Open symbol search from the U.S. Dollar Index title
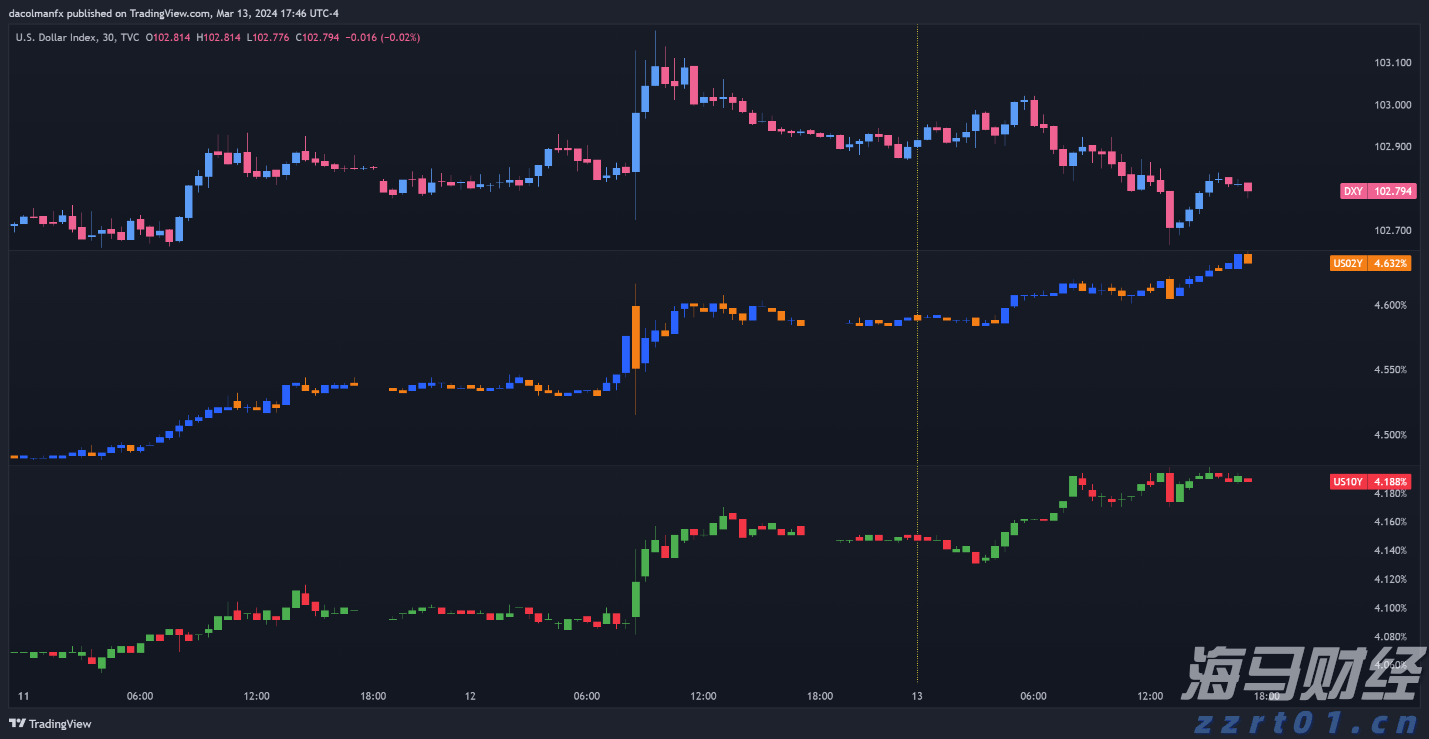The height and width of the screenshot is (739, 1429). 55,37
